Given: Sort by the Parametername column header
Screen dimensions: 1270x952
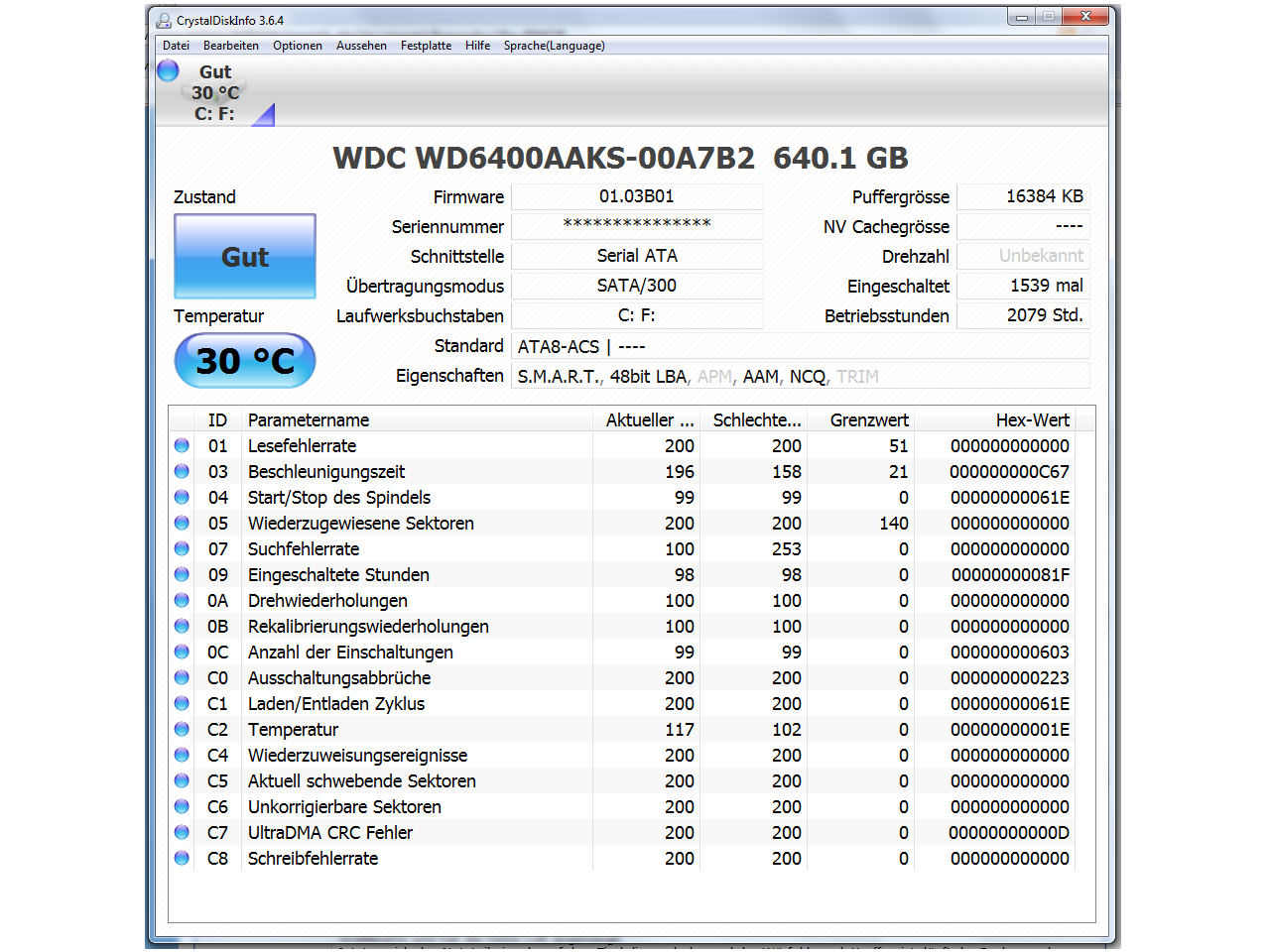Looking at the screenshot, I should click(417, 419).
